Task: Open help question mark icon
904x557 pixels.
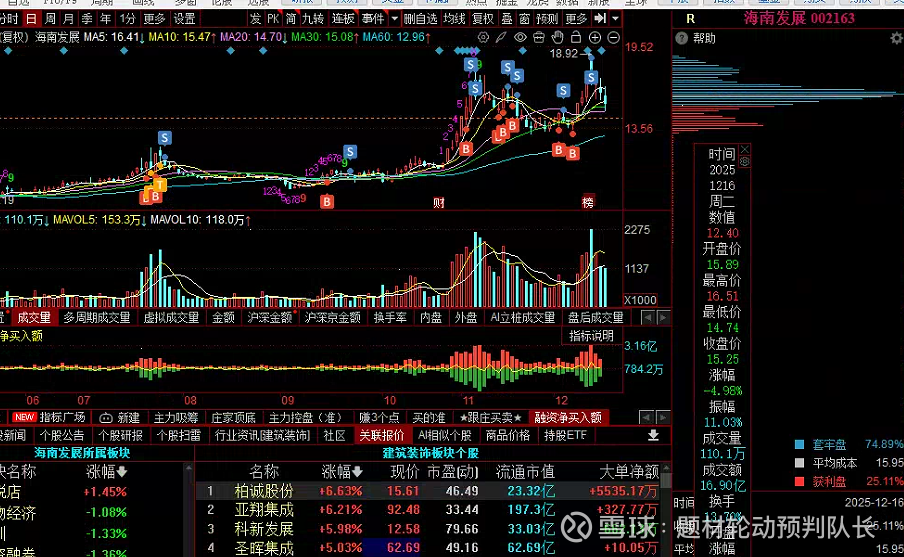Action: (x=681, y=39)
